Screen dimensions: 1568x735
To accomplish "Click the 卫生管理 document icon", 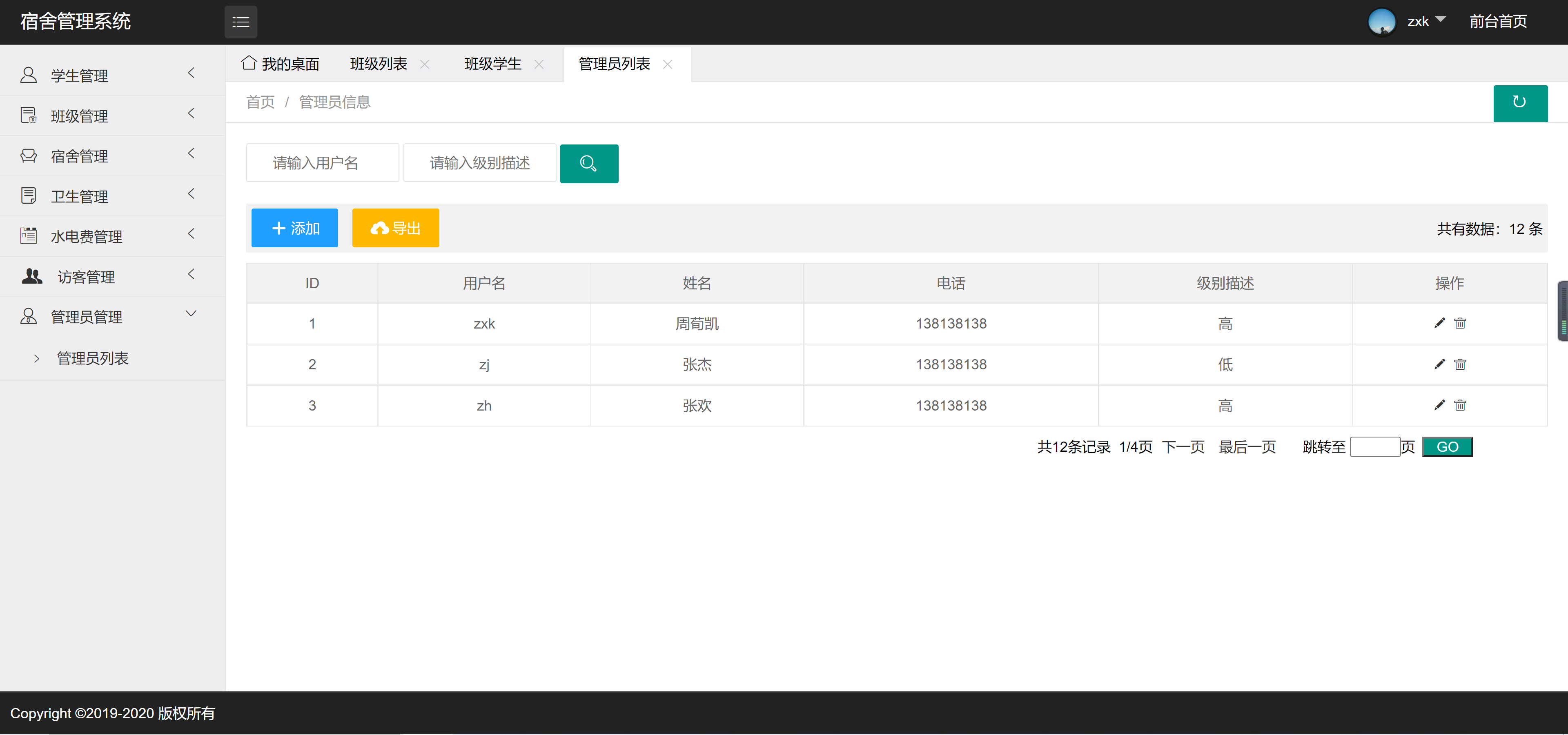I will click(x=29, y=195).
